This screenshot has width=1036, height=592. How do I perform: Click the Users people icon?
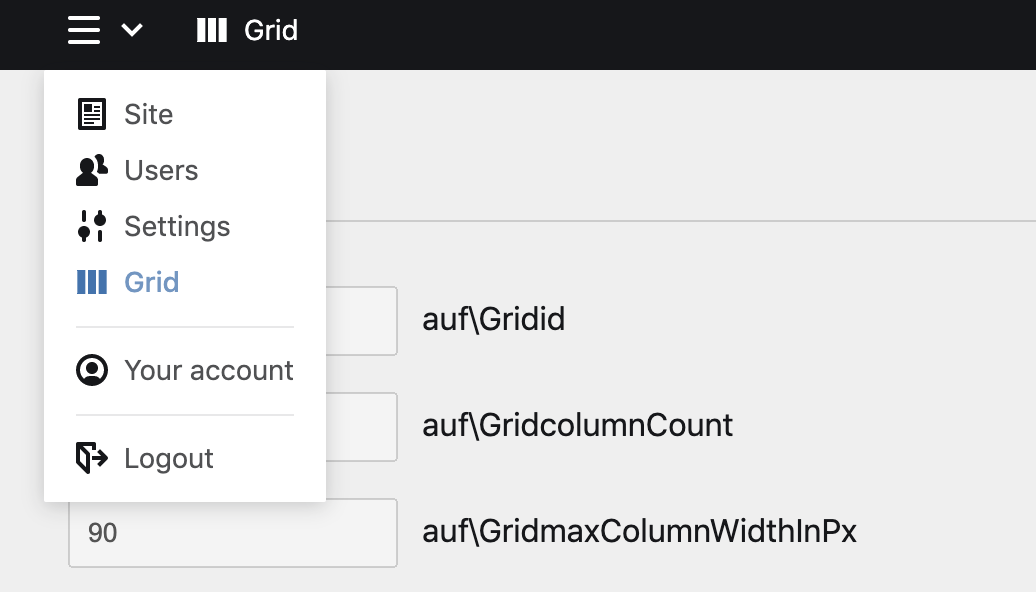[x=92, y=170]
